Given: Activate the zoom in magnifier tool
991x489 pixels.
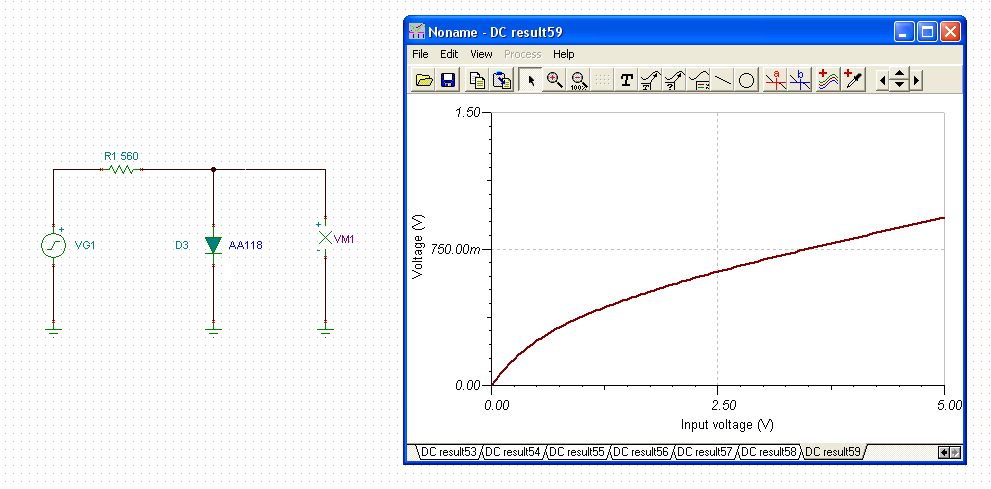Looking at the screenshot, I should (x=555, y=80).
